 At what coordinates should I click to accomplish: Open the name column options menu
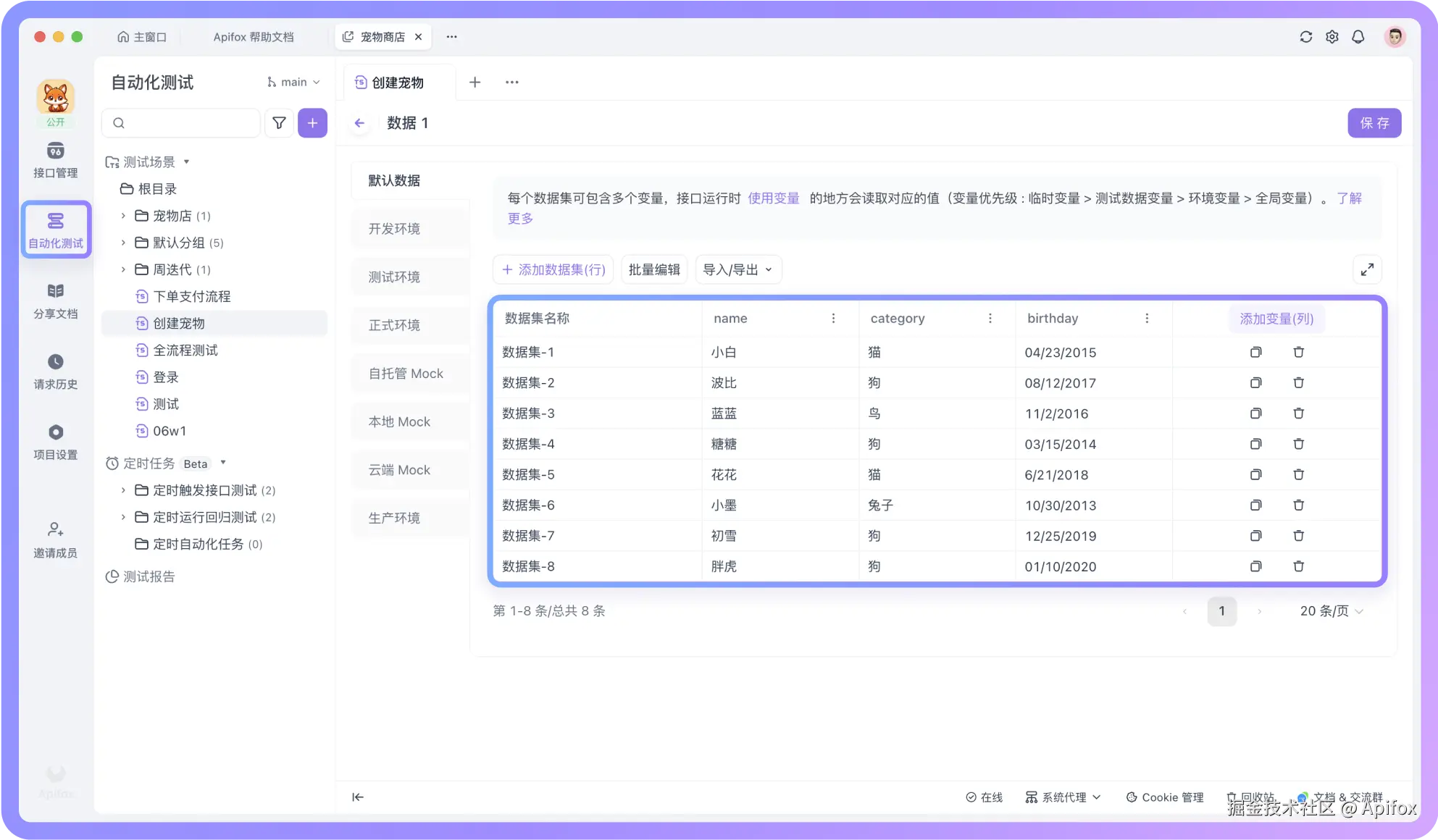pyautogui.click(x=833, y=319)
